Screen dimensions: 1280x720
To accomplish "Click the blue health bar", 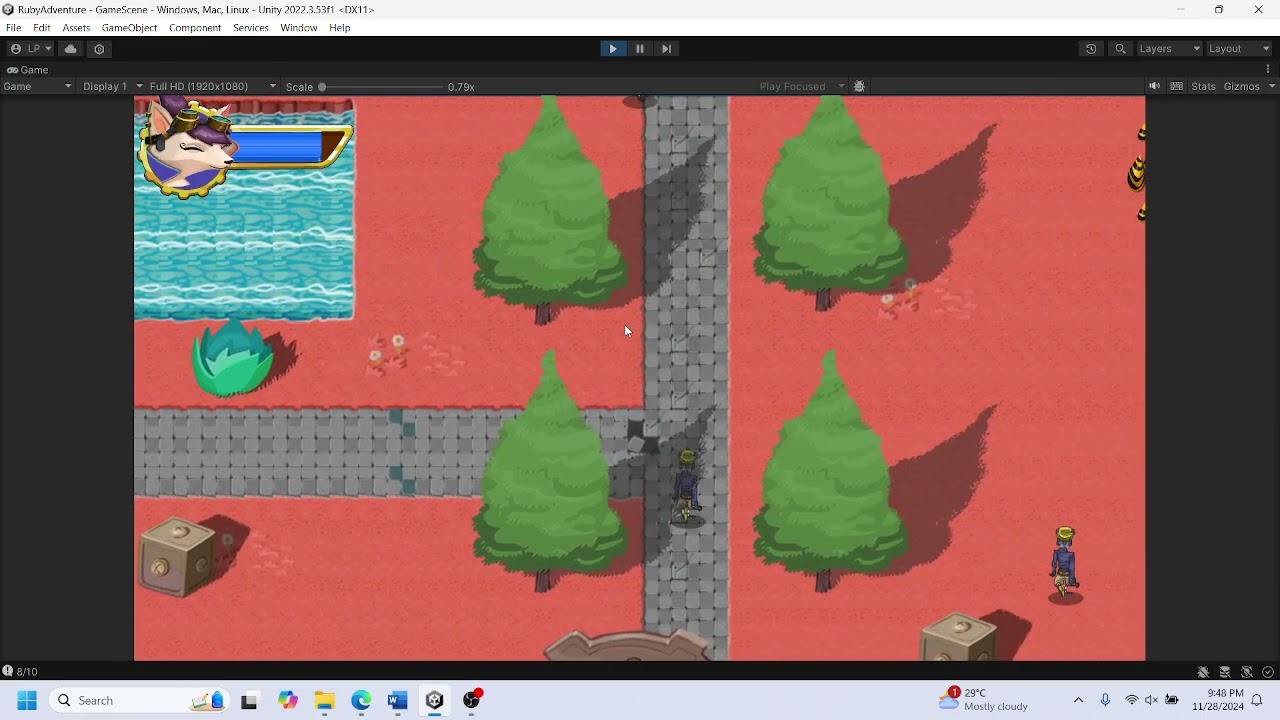I will tap(277, 147).
